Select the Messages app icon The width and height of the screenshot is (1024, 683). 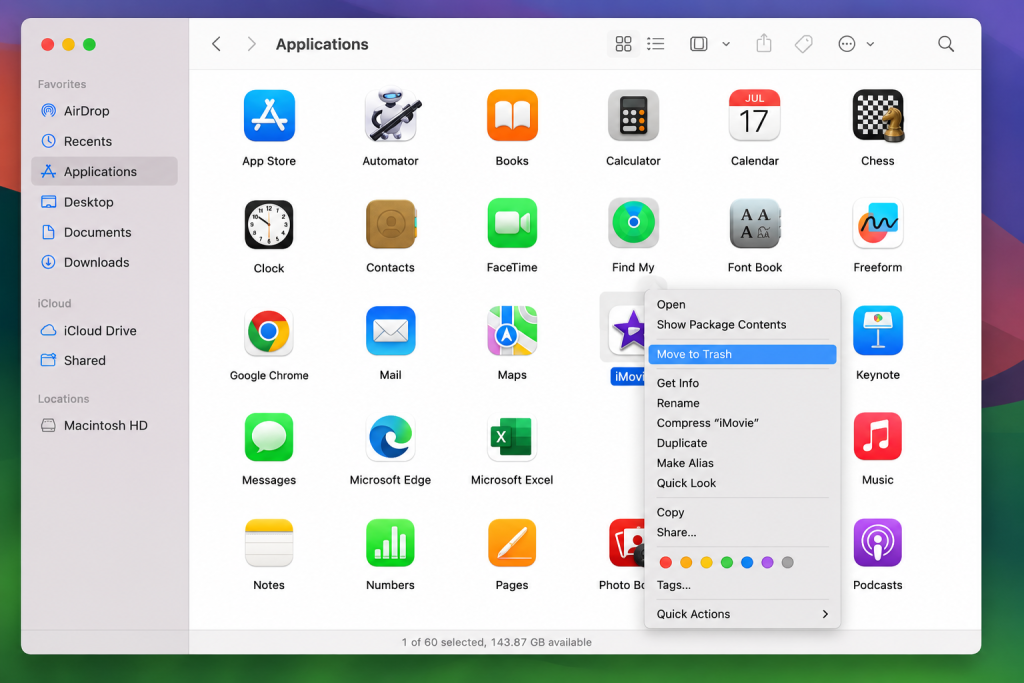[269, 437]
